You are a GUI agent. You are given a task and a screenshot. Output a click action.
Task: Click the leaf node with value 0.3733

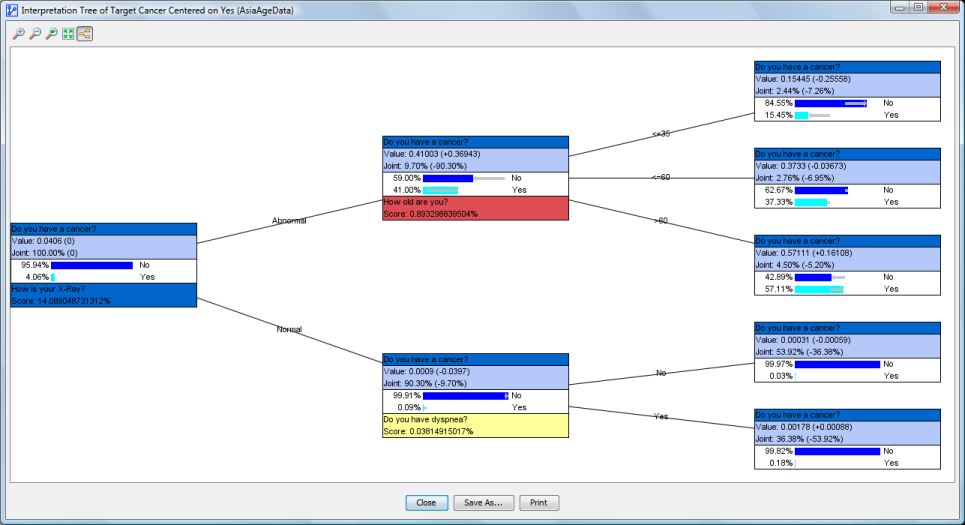pos(847,166)
